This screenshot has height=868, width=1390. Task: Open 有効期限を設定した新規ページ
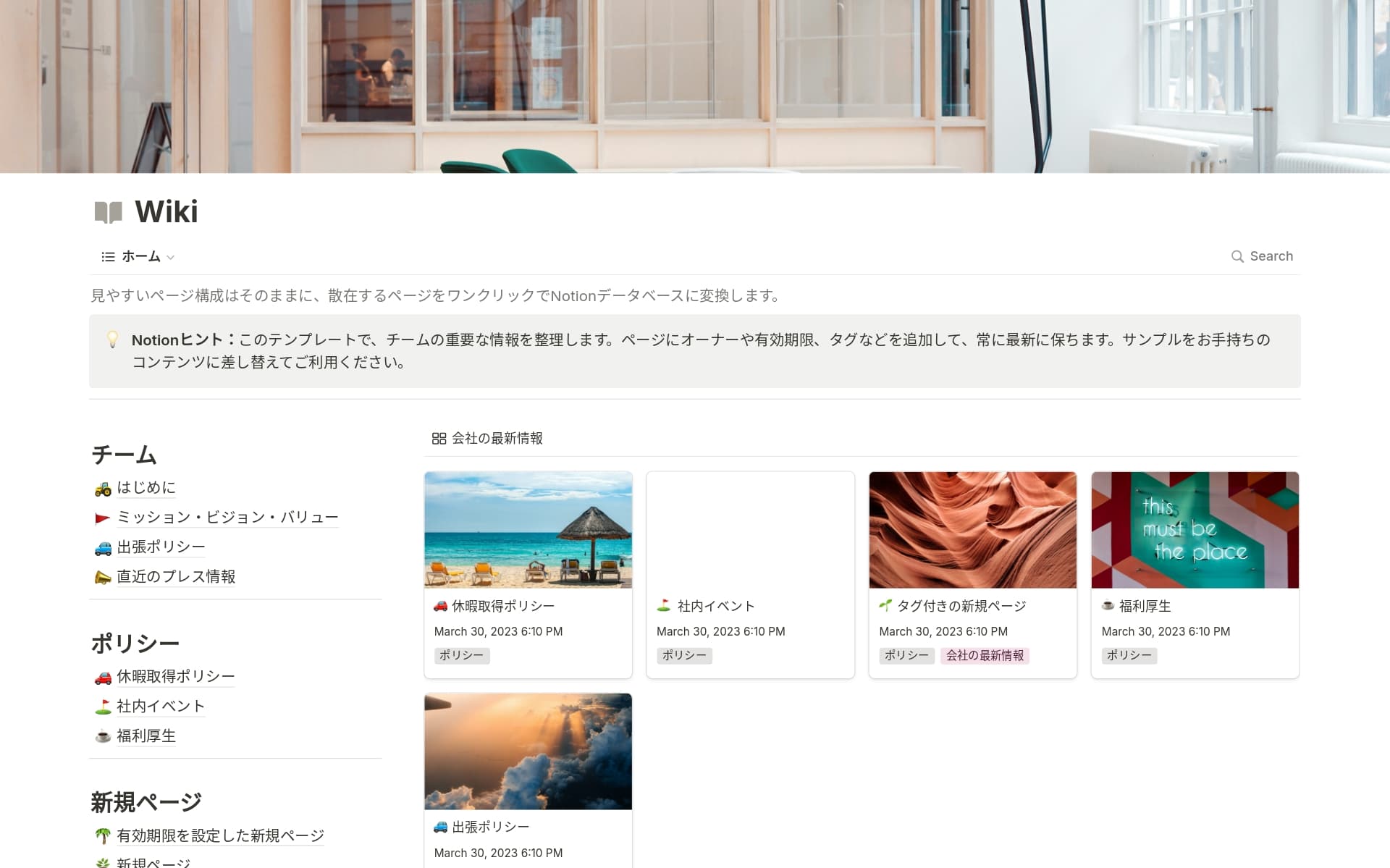pos(221,835)
